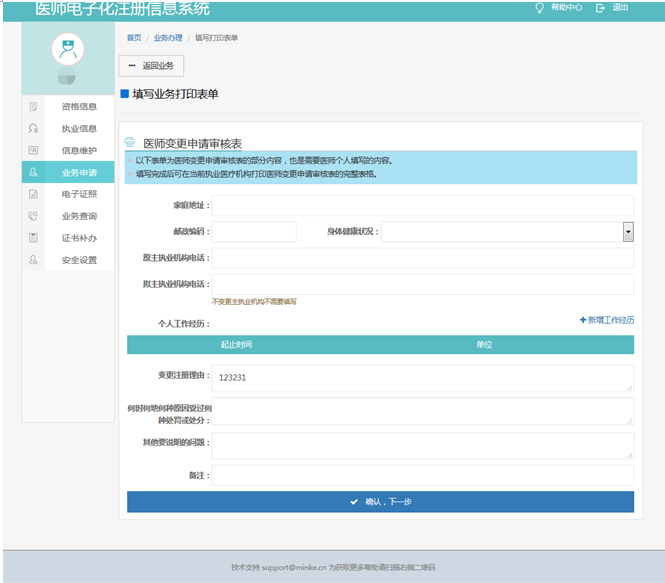The height and width of the screenshot is (583, 665).
Task: Submit with 确认，下一步 button
Action: pos(380,502)
